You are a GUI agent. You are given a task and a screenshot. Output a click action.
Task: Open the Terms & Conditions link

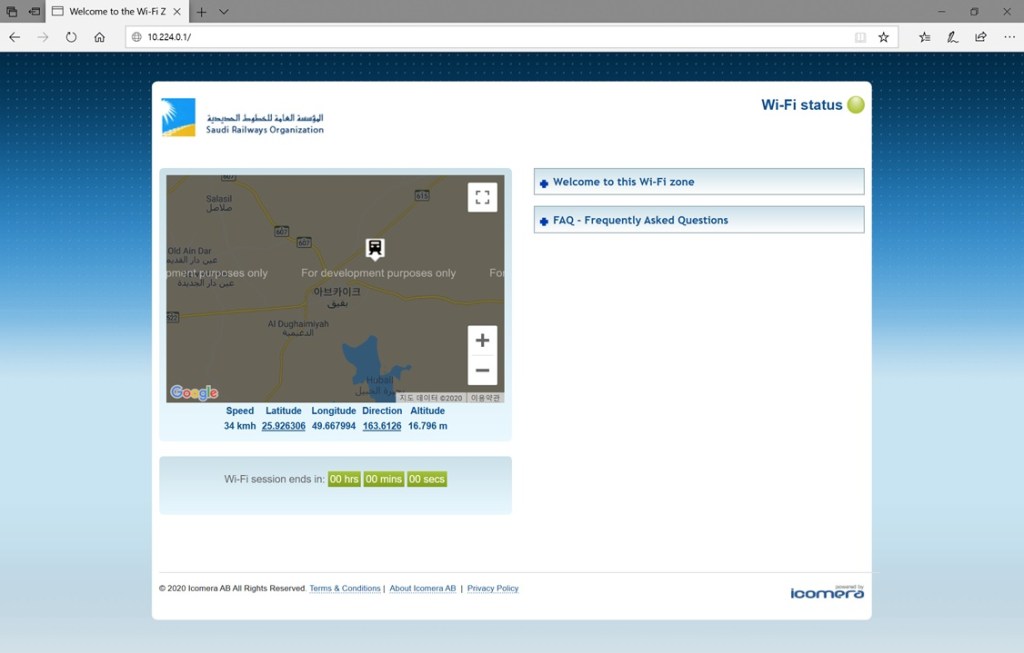tap(345, 588)
